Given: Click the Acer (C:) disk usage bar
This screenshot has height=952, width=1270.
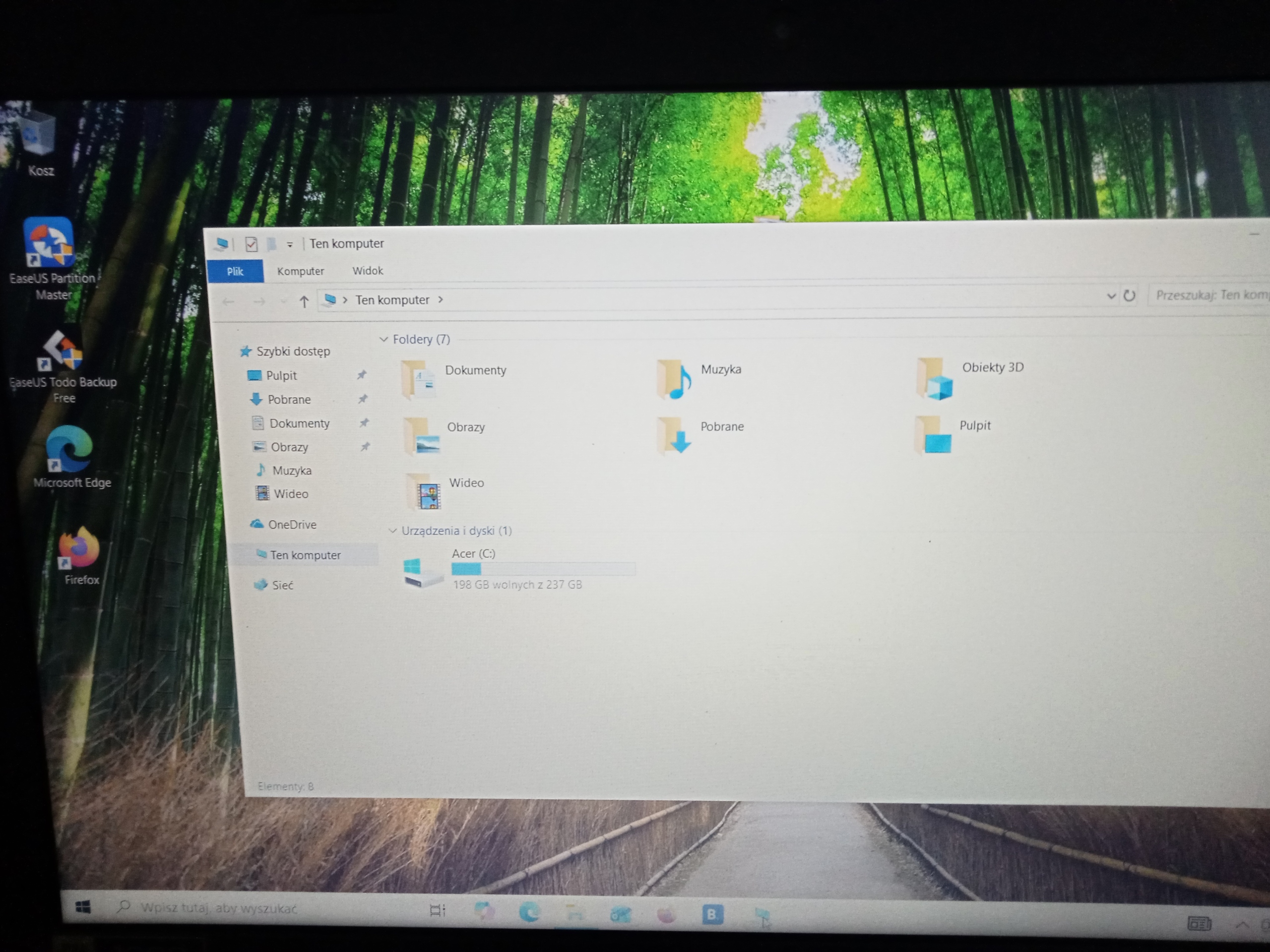Looking at the screenshot, I should pyautogui.click(x=543, y=569).
